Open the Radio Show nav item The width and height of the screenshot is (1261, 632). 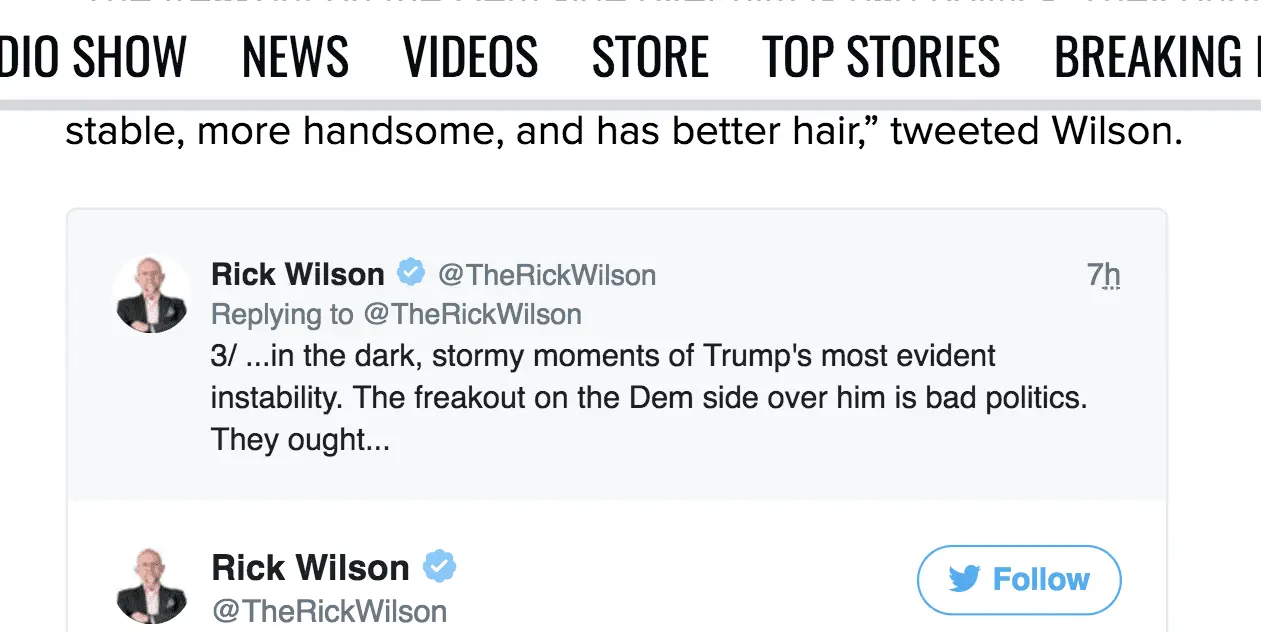(93, 57)
